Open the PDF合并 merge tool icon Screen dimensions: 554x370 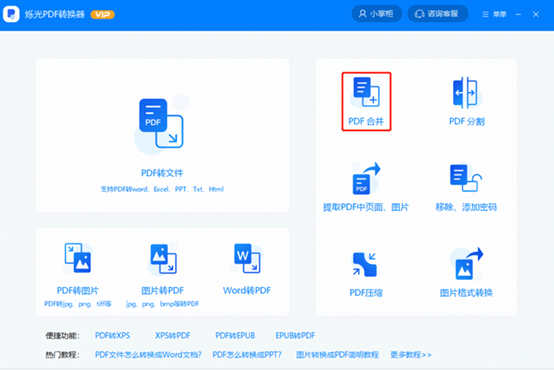(x=366, y=92)
